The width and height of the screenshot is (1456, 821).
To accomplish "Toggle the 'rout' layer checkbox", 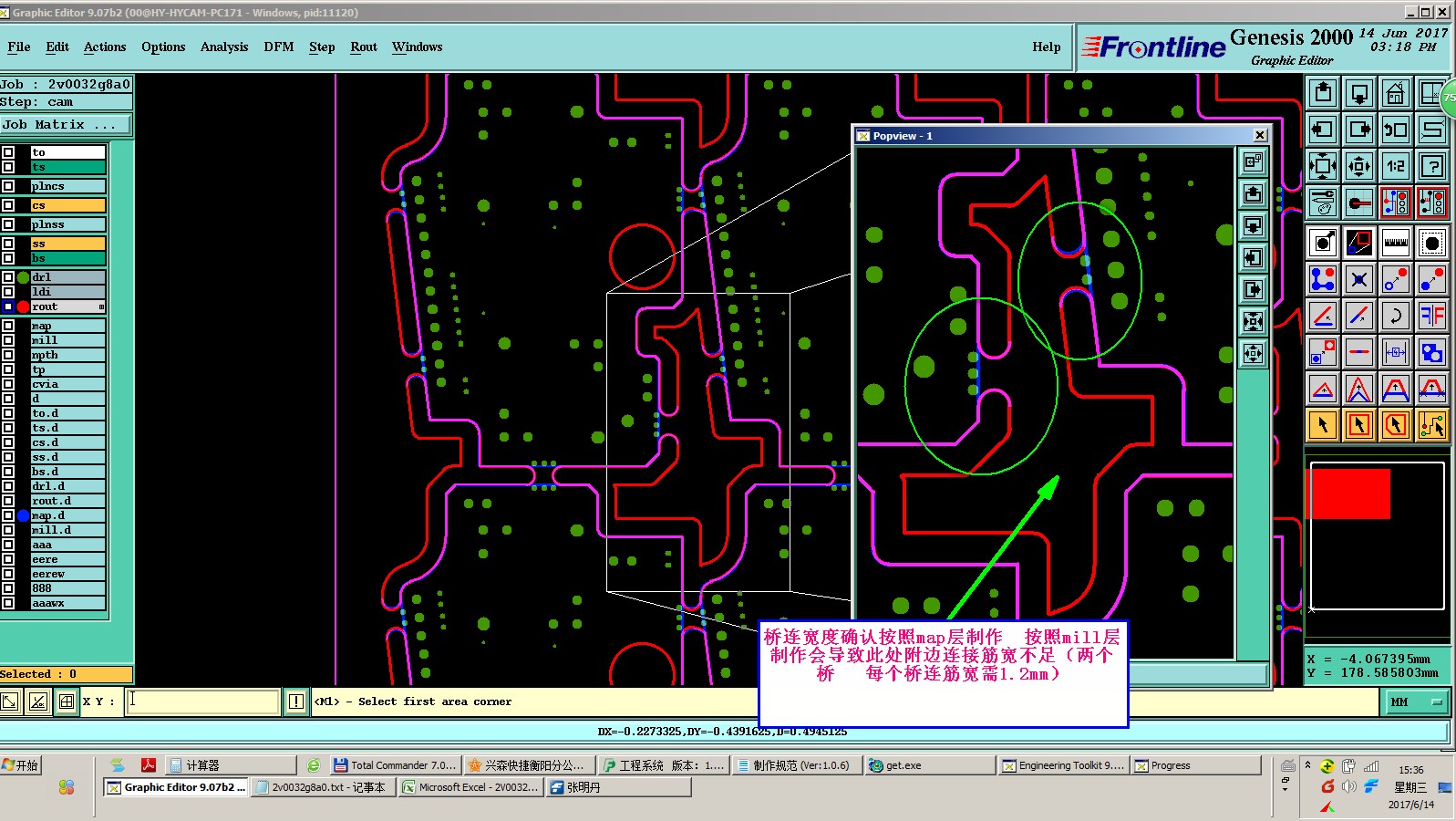I will (8, 307).
